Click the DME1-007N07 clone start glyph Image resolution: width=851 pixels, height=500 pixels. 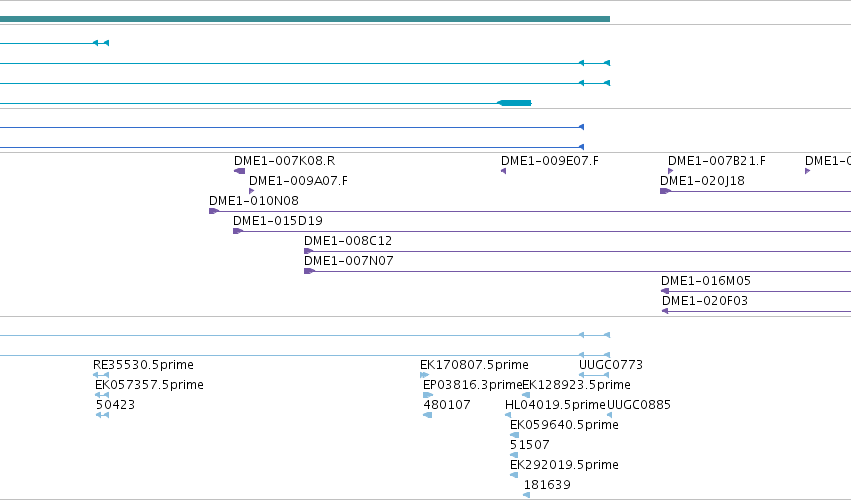[x=309, y=271]
